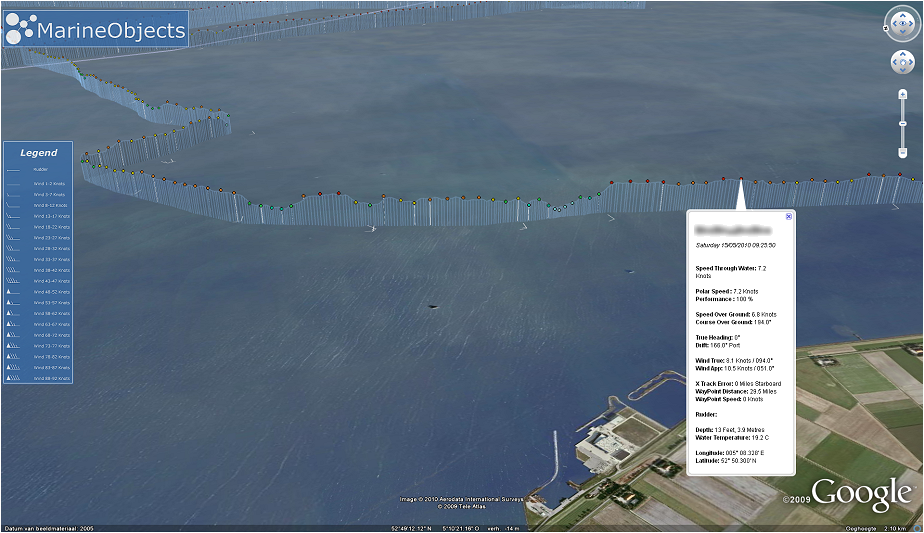The height and width of the screenshot is (533, 924).
Task: Click wind barb icon for 28-32 Knots
Action: coord(12,248)
